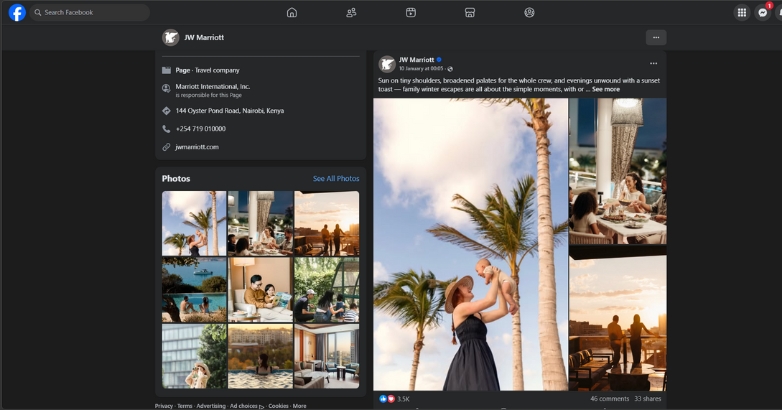Click the Photos section heading

pyautogui.click(x=176, y=179)
